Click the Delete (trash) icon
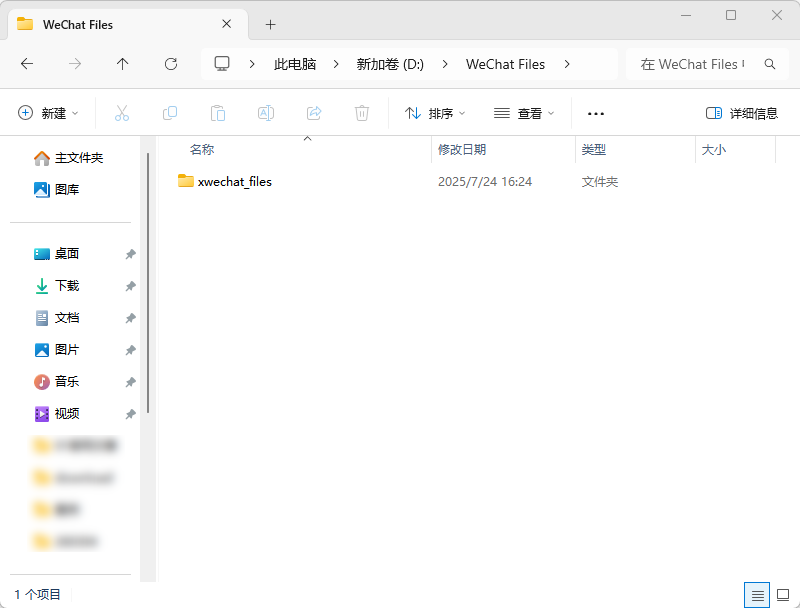The height and width of the screenshot is (608, 800). point(361,113)
